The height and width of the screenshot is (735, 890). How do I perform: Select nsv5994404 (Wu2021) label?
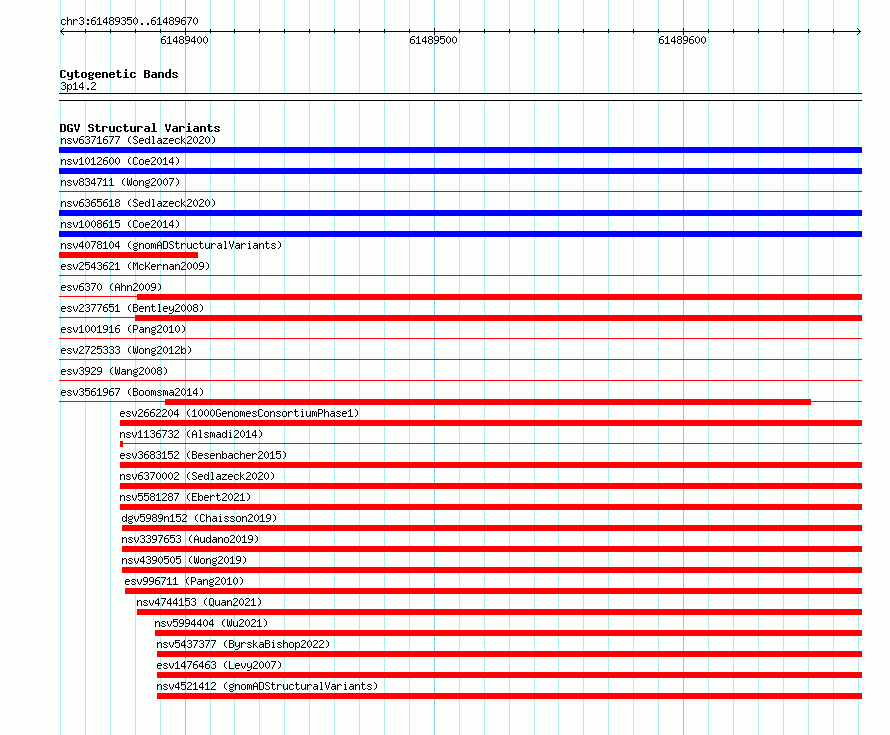click(x=211, y=623)
